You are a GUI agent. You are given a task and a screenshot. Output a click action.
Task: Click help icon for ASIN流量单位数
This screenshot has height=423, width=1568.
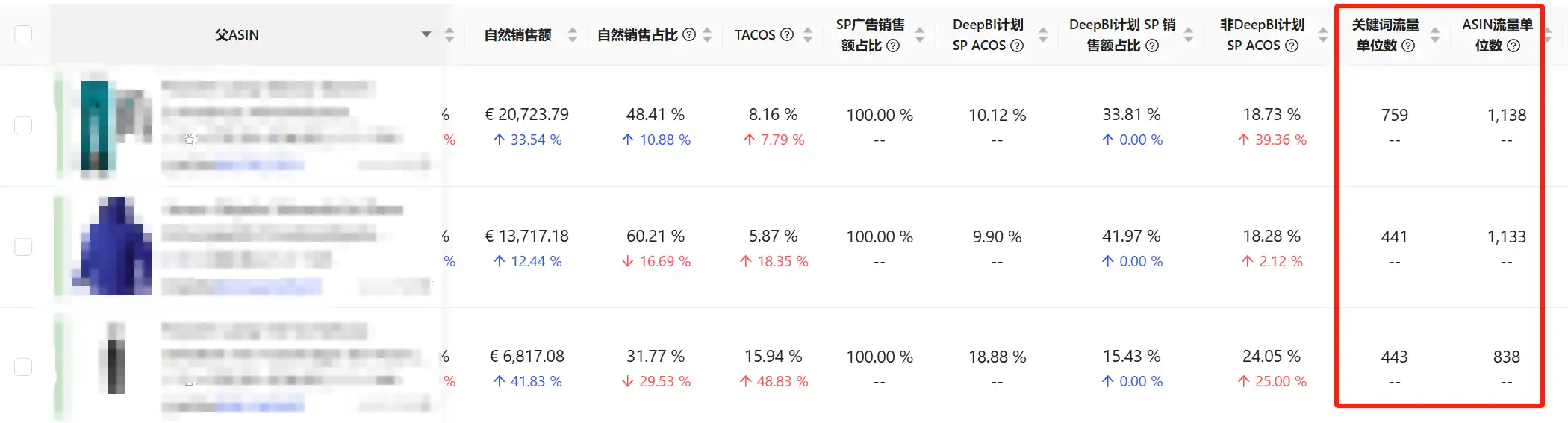(x=1513, y=46)
